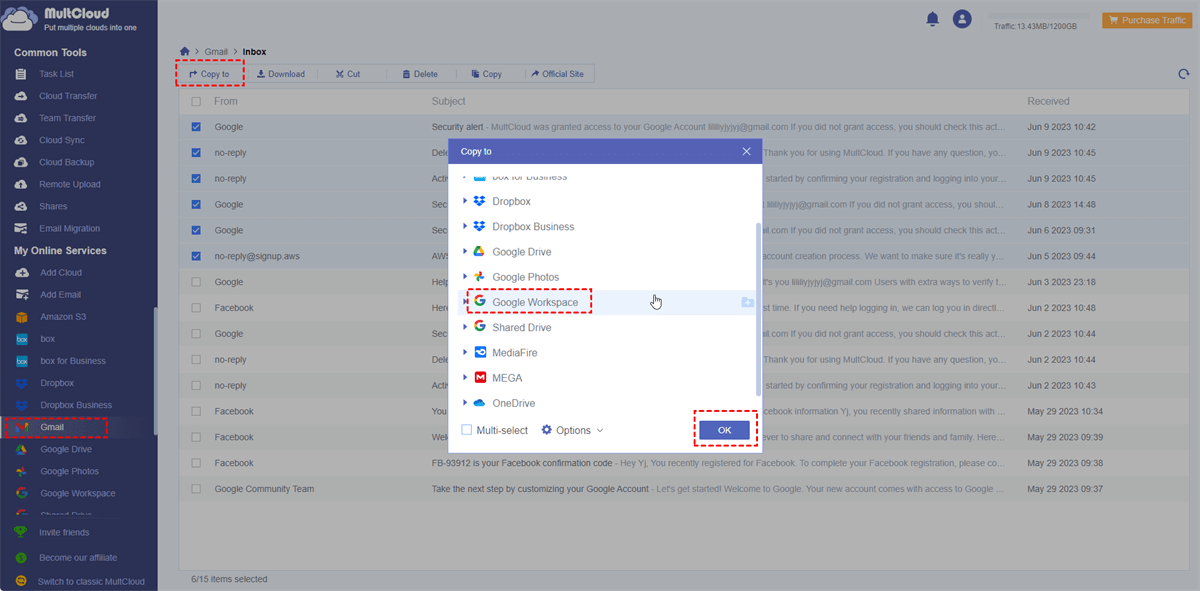This screenshot has height=591, width=1200.
Task: Open Google Workspace in the sidebar
Action: pyautogui.click(x=77, y=493)
